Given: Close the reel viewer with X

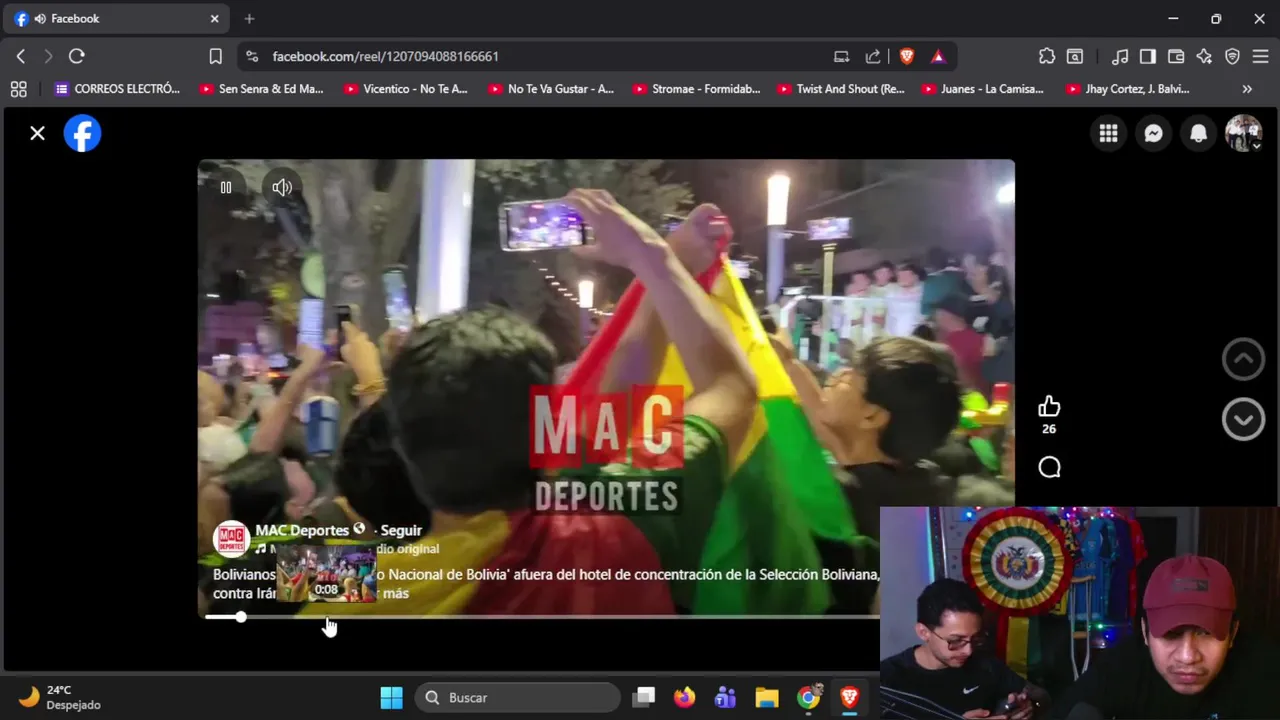Looking at the screenshot, I should pyautogui.click(x=37, y=133).
